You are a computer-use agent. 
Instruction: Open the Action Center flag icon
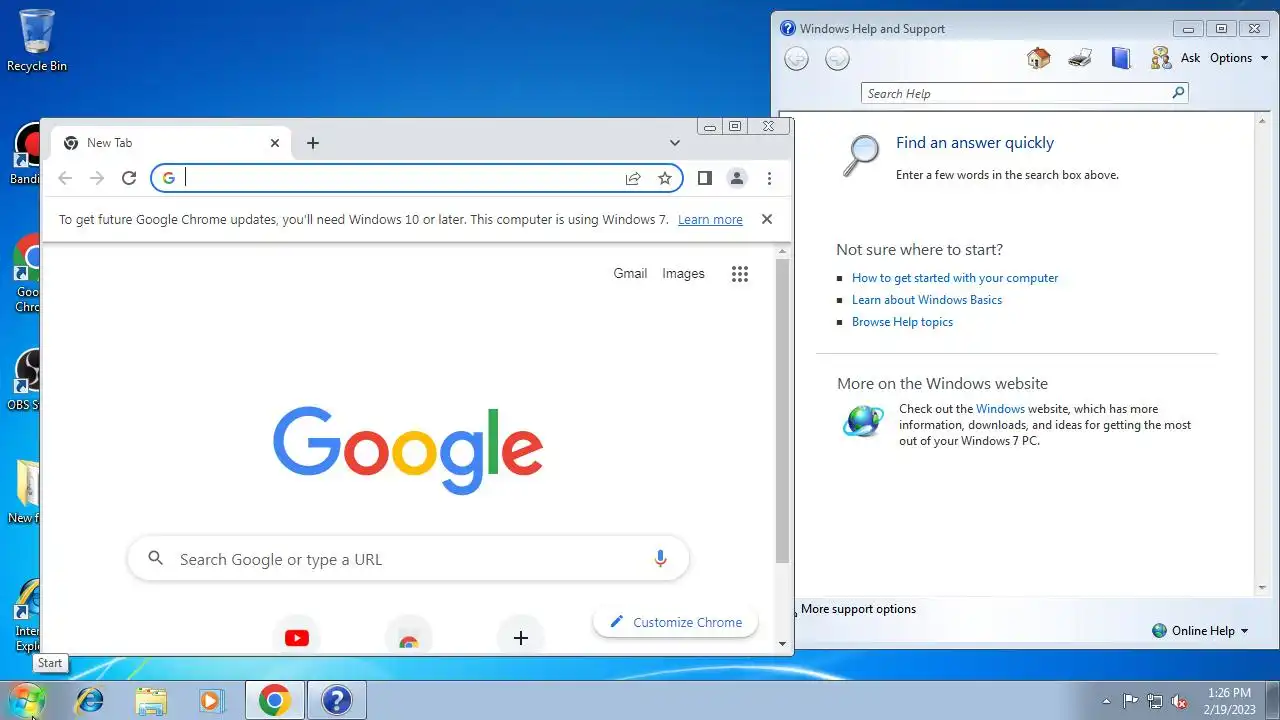[1130, 701]
